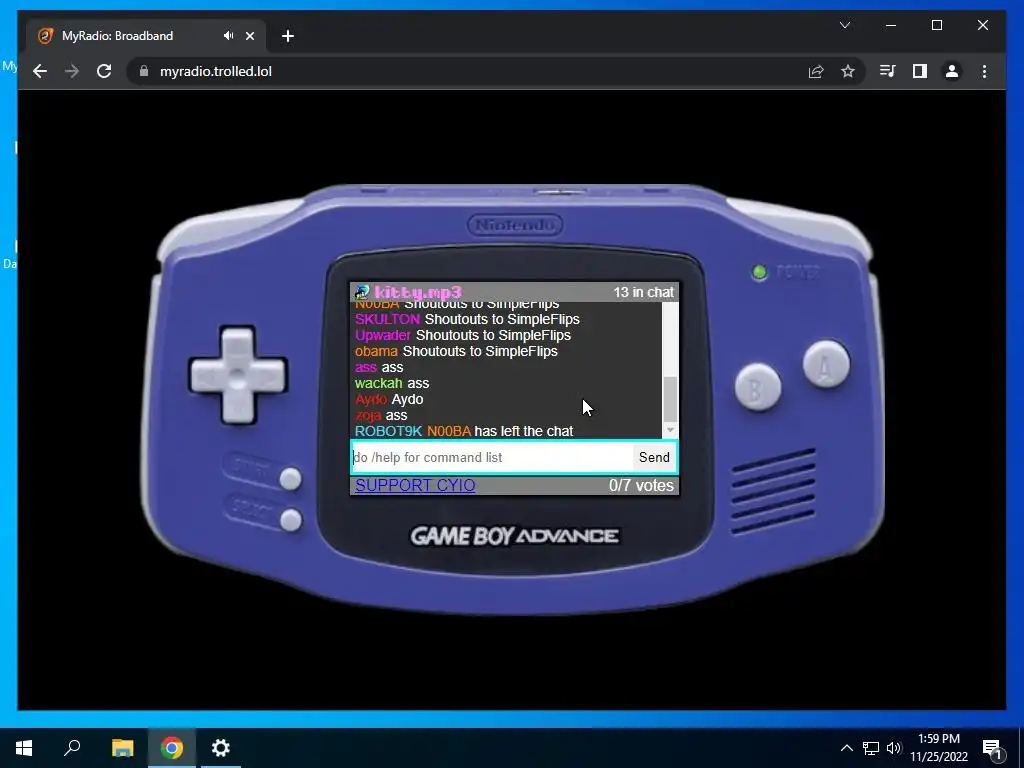Click the Game Boy Select button

291,520
